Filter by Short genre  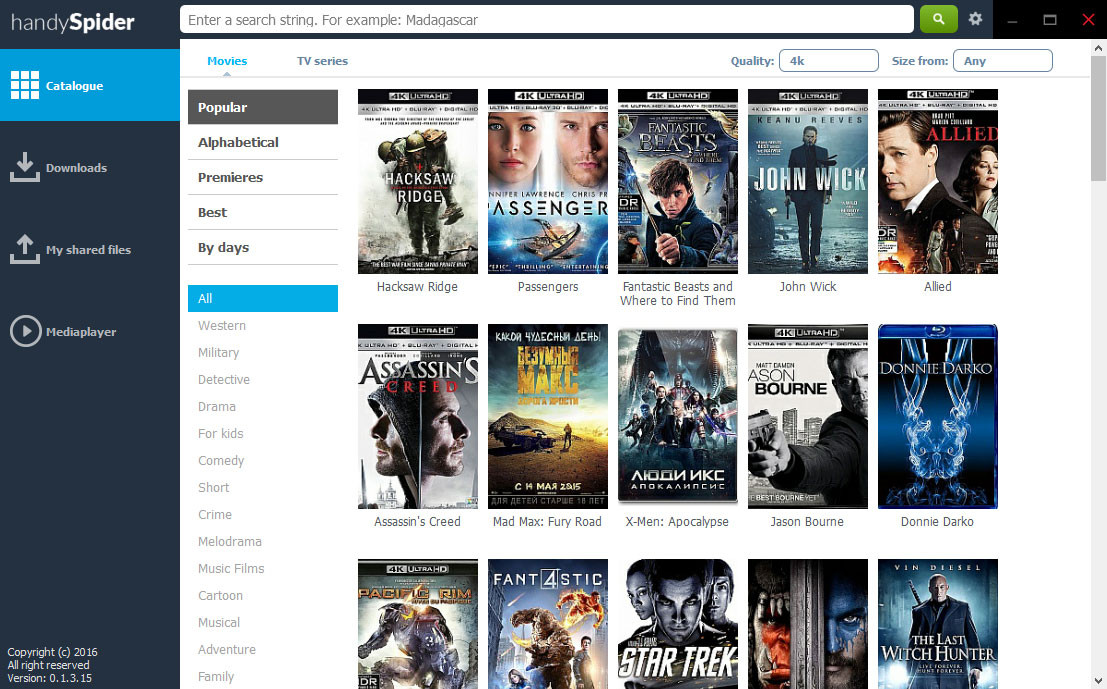coord(213,487)
